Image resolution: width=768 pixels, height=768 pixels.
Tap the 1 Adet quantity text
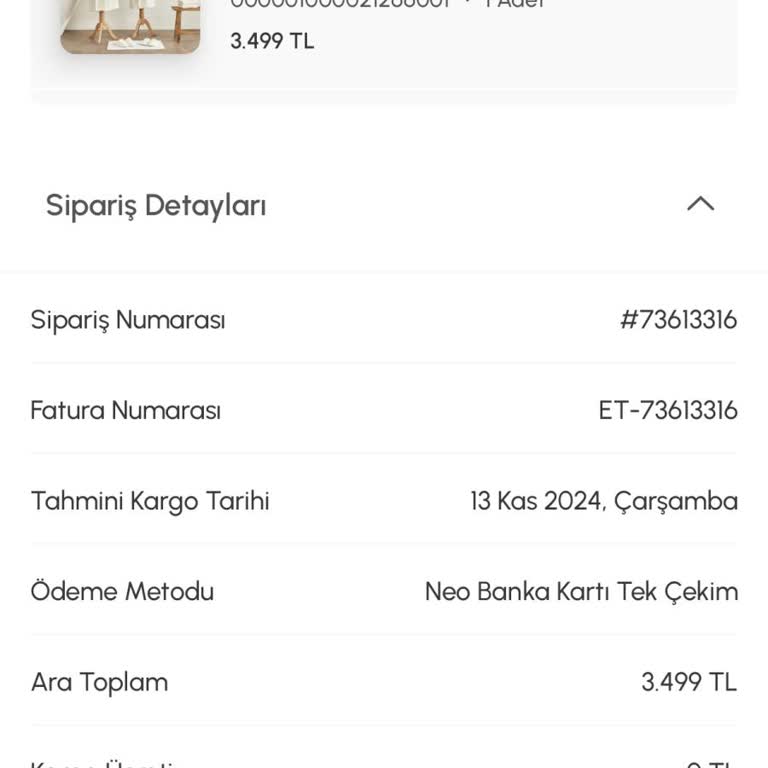(514, 3)
